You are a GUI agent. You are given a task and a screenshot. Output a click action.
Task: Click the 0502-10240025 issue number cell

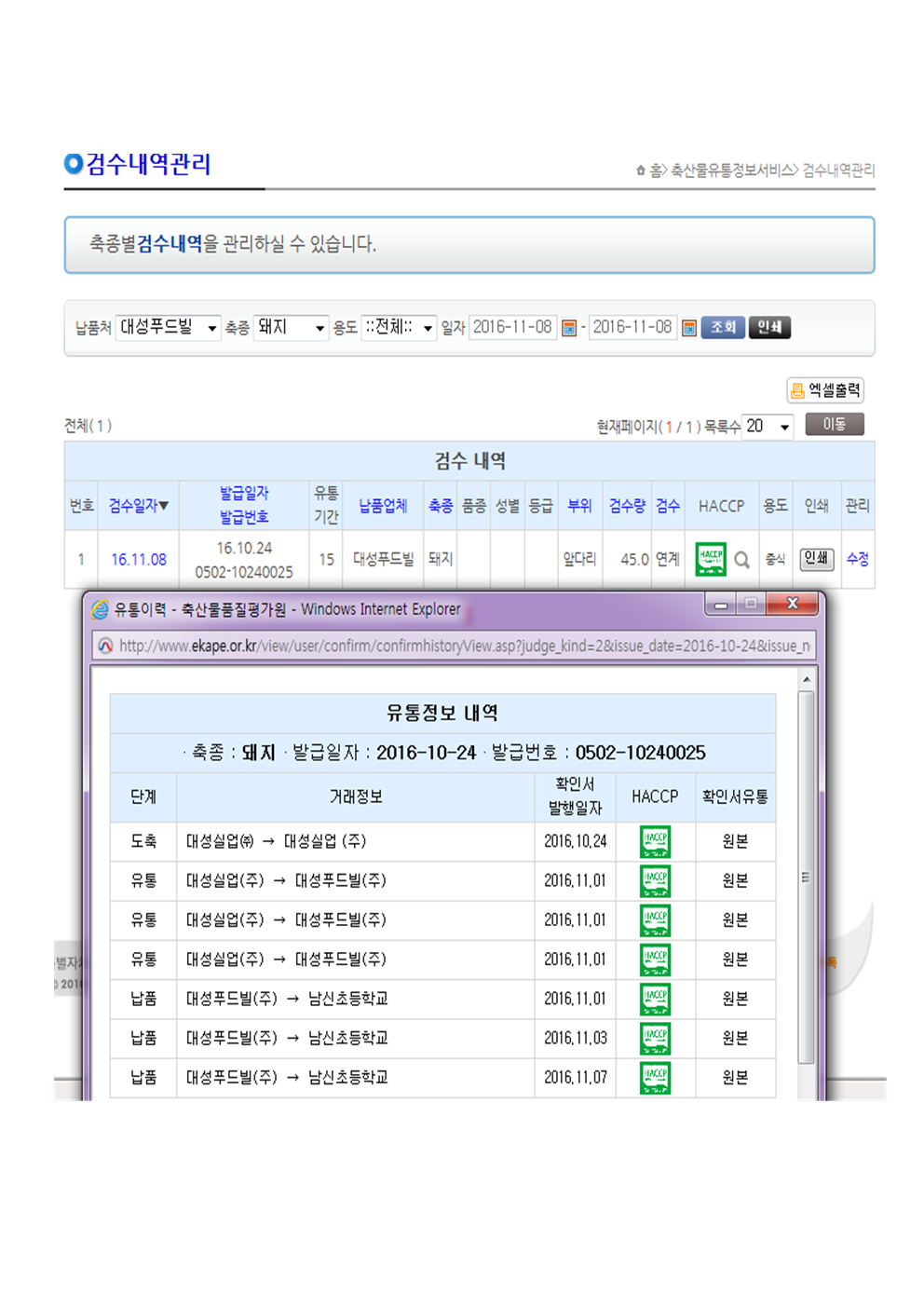coord(244,572)
